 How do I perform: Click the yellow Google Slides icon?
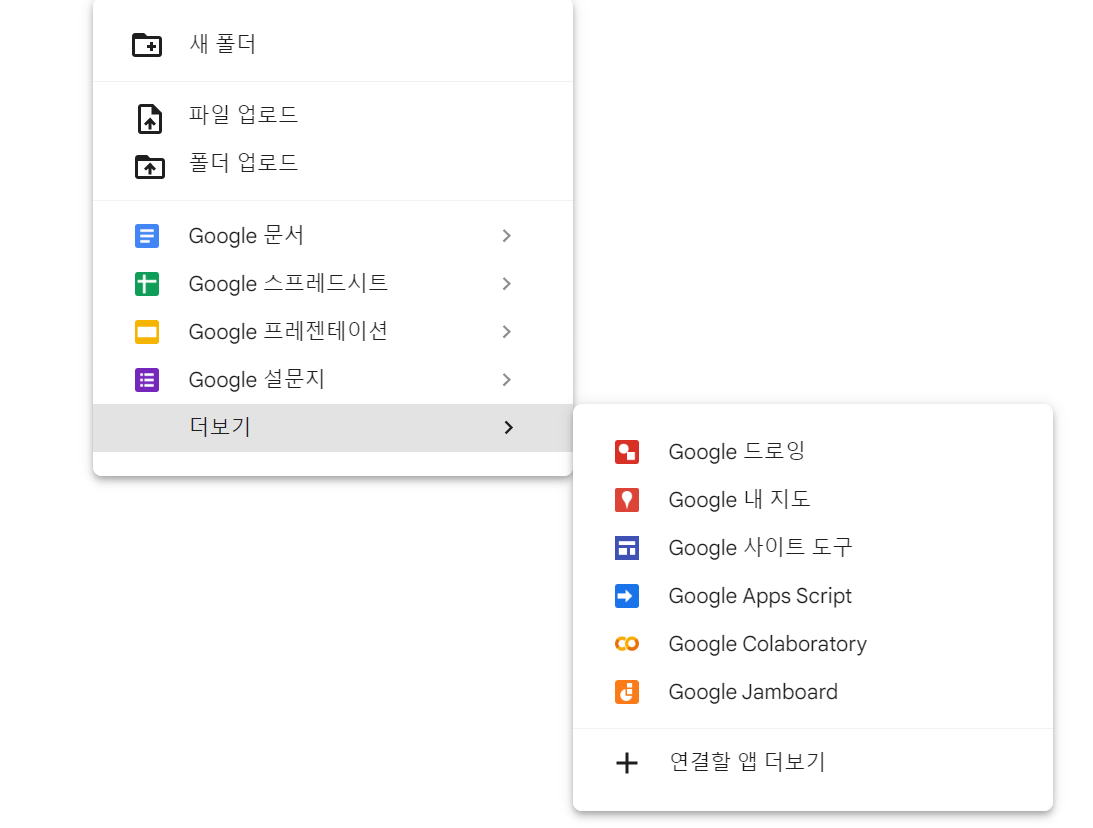tap(147, 332)
